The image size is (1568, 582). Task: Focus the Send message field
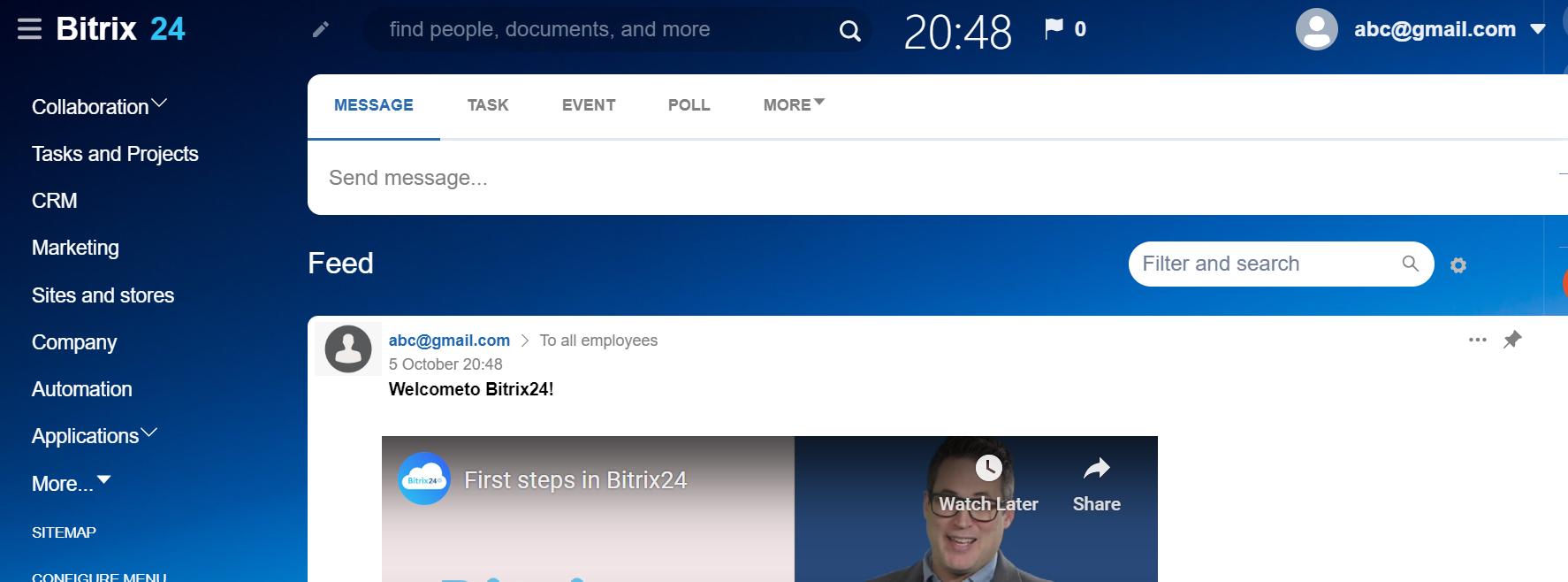[x=795, y=178]
